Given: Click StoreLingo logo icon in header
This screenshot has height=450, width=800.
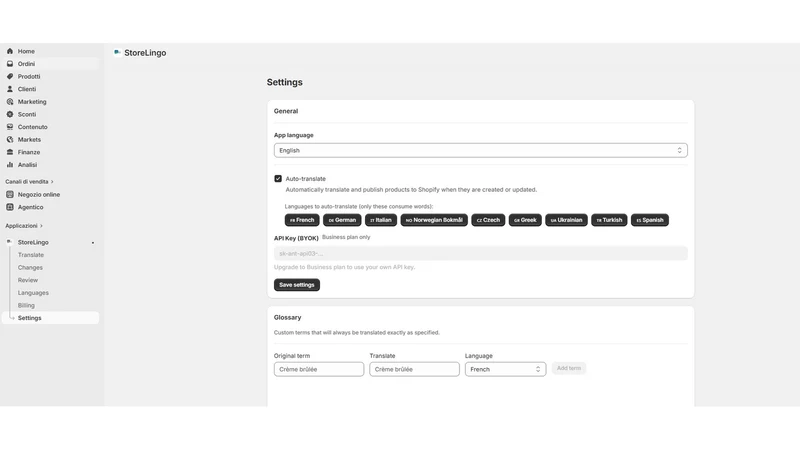Looking at the screenshot, I should [x=117, y=52].
